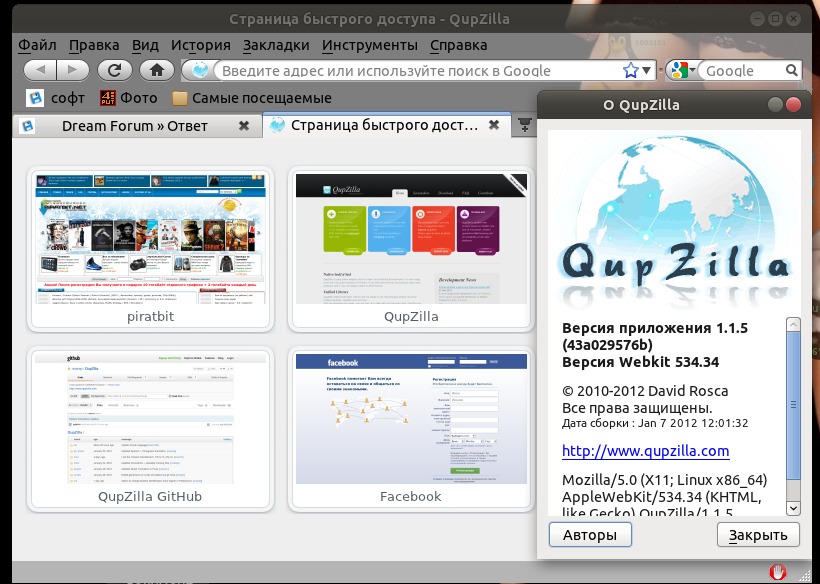The height and width of the screenshot is (584, 820).
Task: Open the QupZilla speed dial thumbnail
Action: (411, 239)
